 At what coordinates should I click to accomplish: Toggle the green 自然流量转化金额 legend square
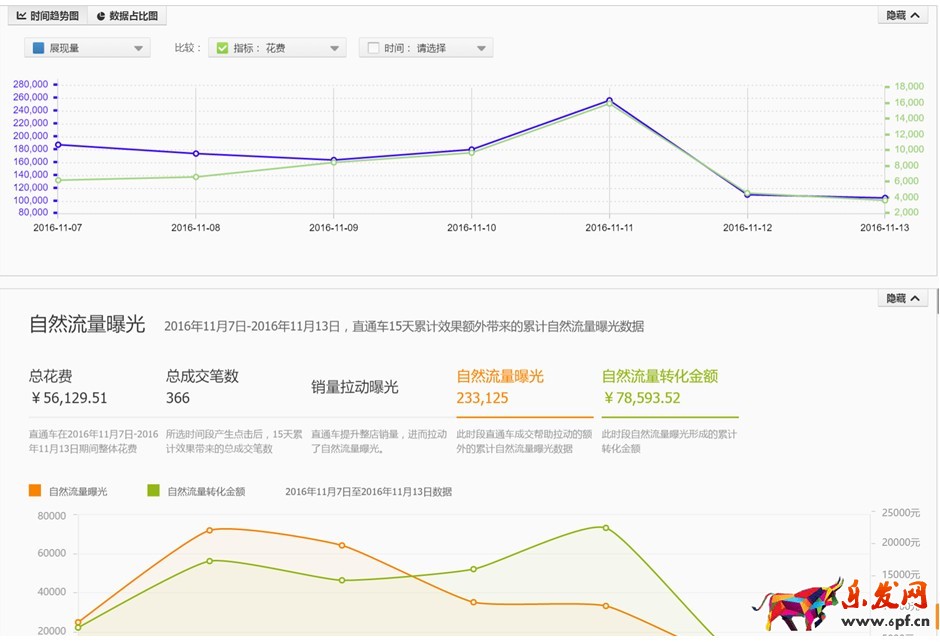coord(154,491)
